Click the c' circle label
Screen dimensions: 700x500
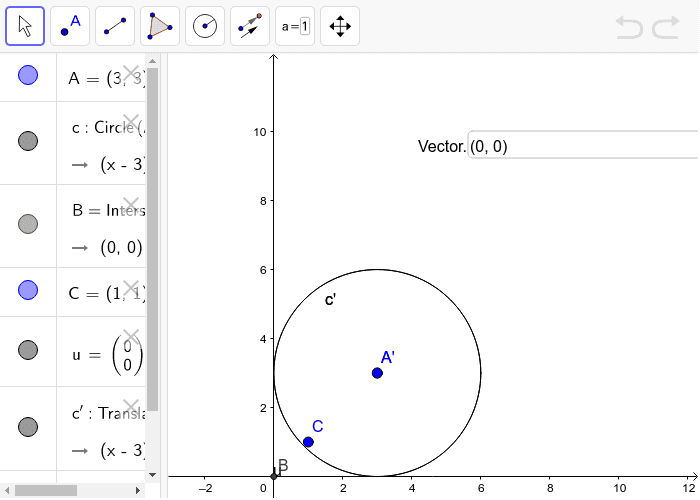(x=330, y=300)
